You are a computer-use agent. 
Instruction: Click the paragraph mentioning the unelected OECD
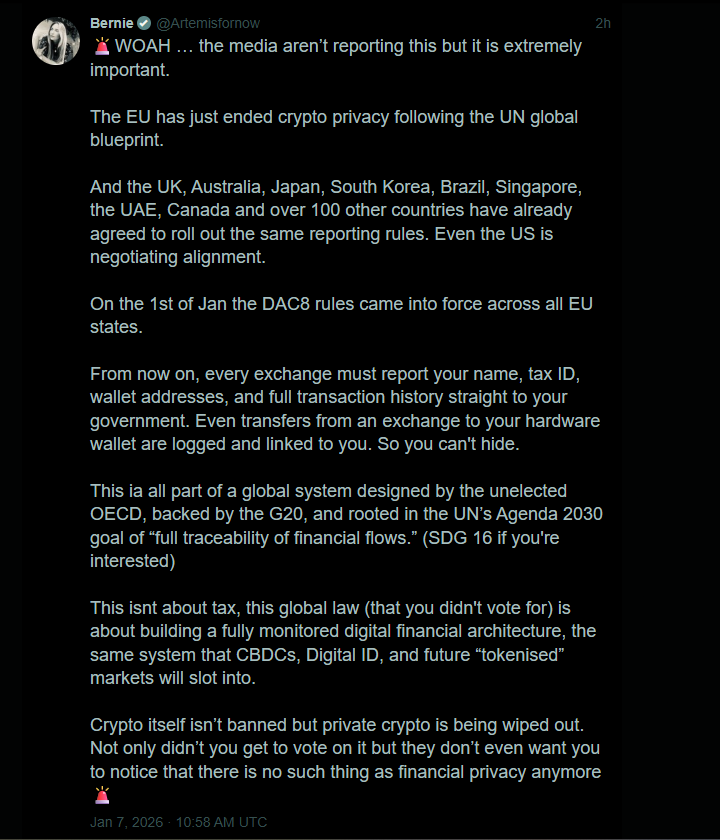(x=345, y=526)
